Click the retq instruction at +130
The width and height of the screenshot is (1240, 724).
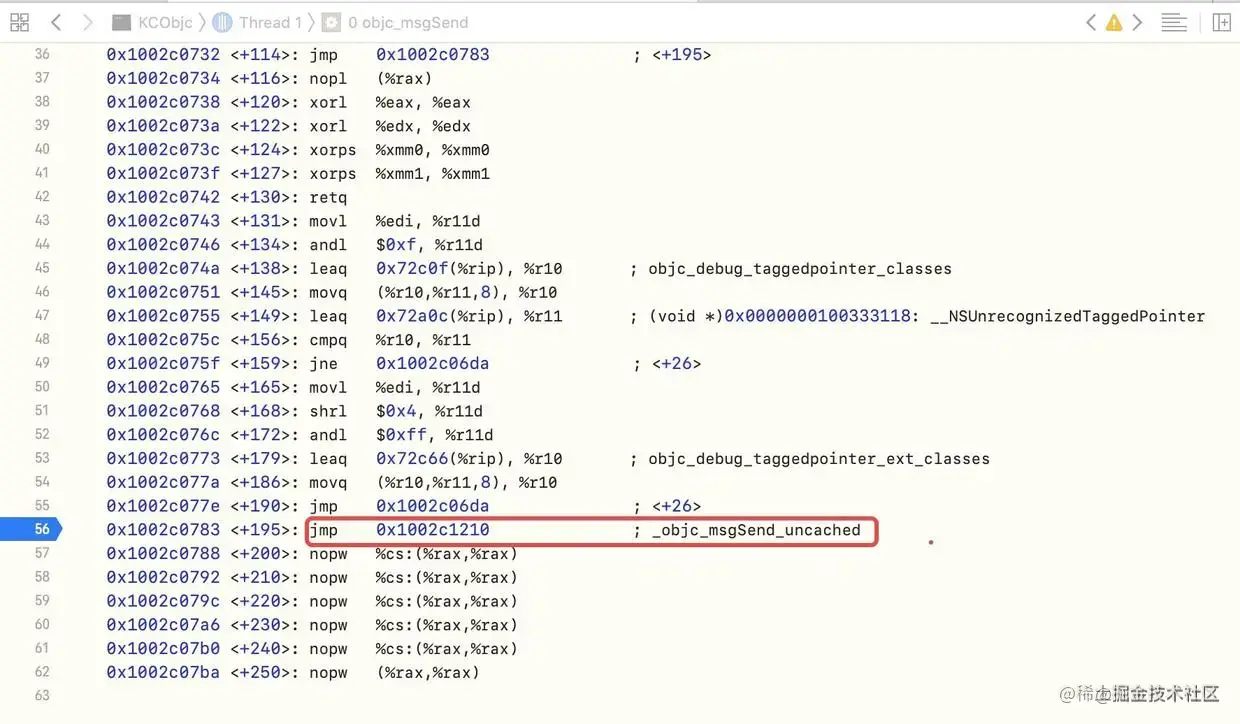tap(328, 197)
